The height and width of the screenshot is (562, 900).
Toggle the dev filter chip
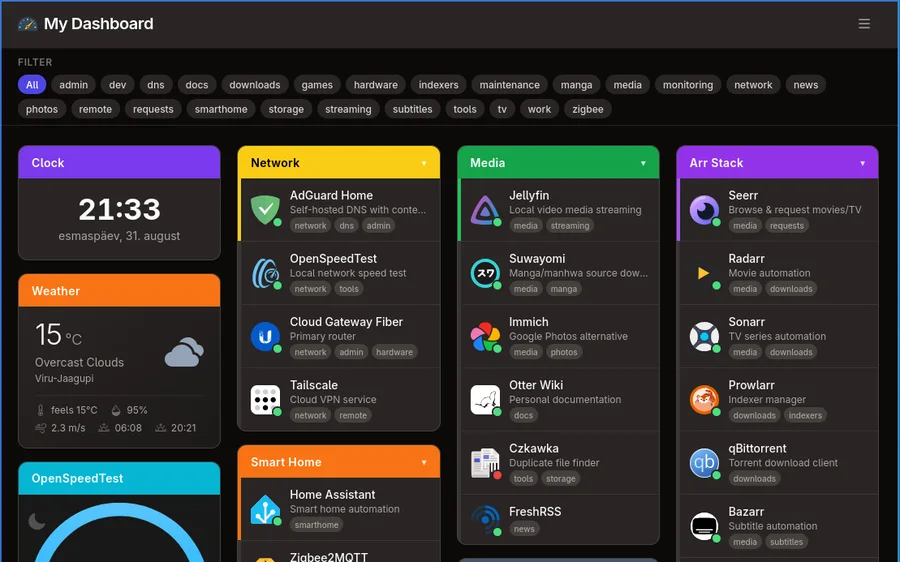coord(118,85)
